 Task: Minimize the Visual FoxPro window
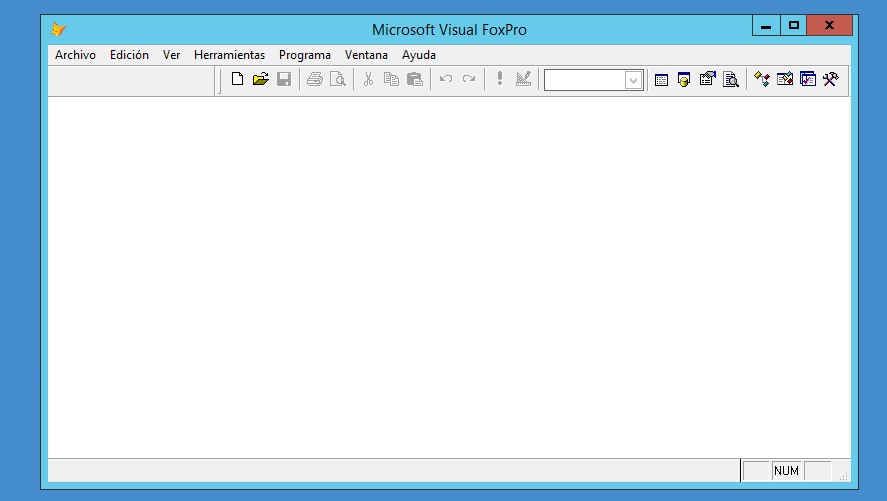(766, 25)
